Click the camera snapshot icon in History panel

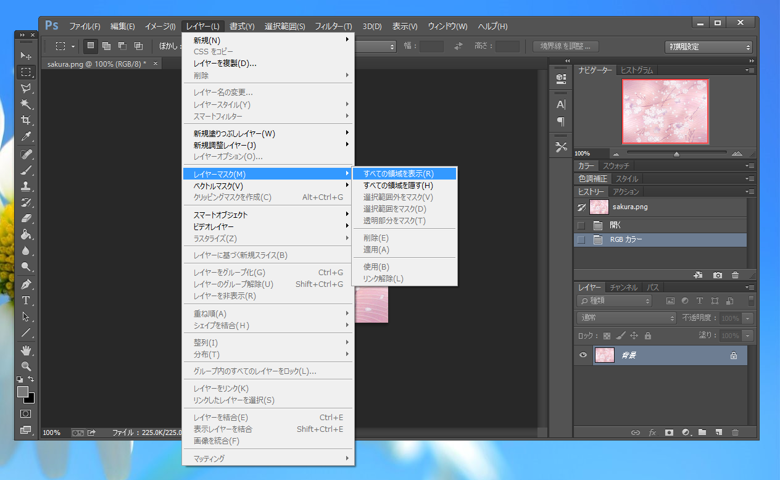717,275
